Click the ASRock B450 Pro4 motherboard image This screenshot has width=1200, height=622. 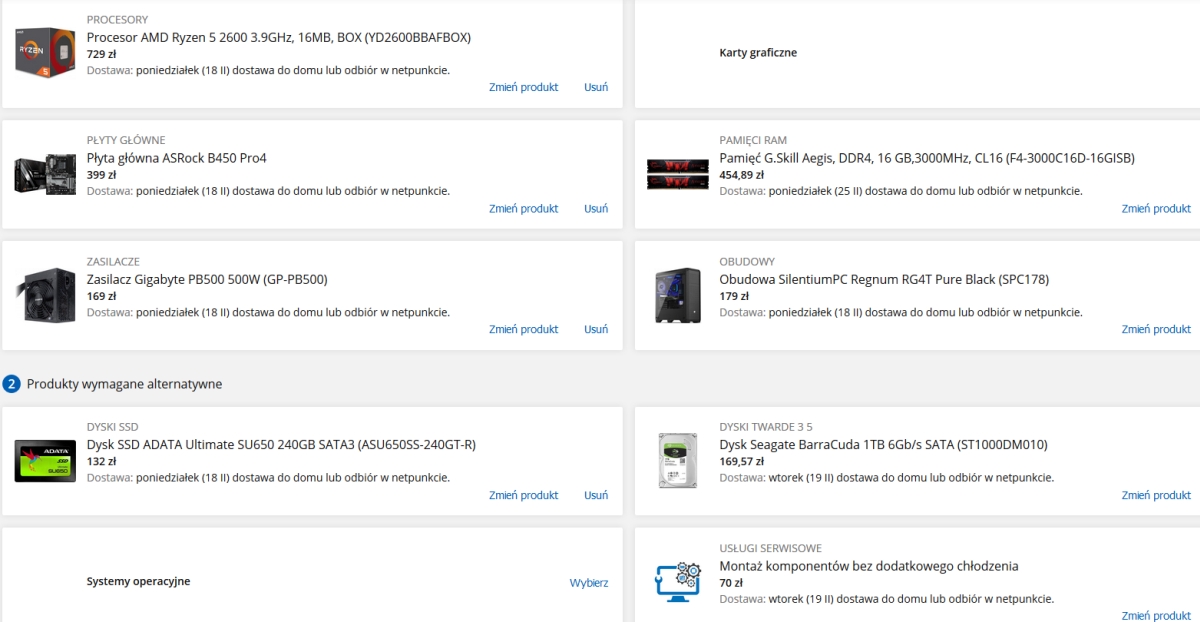(45, 174)
